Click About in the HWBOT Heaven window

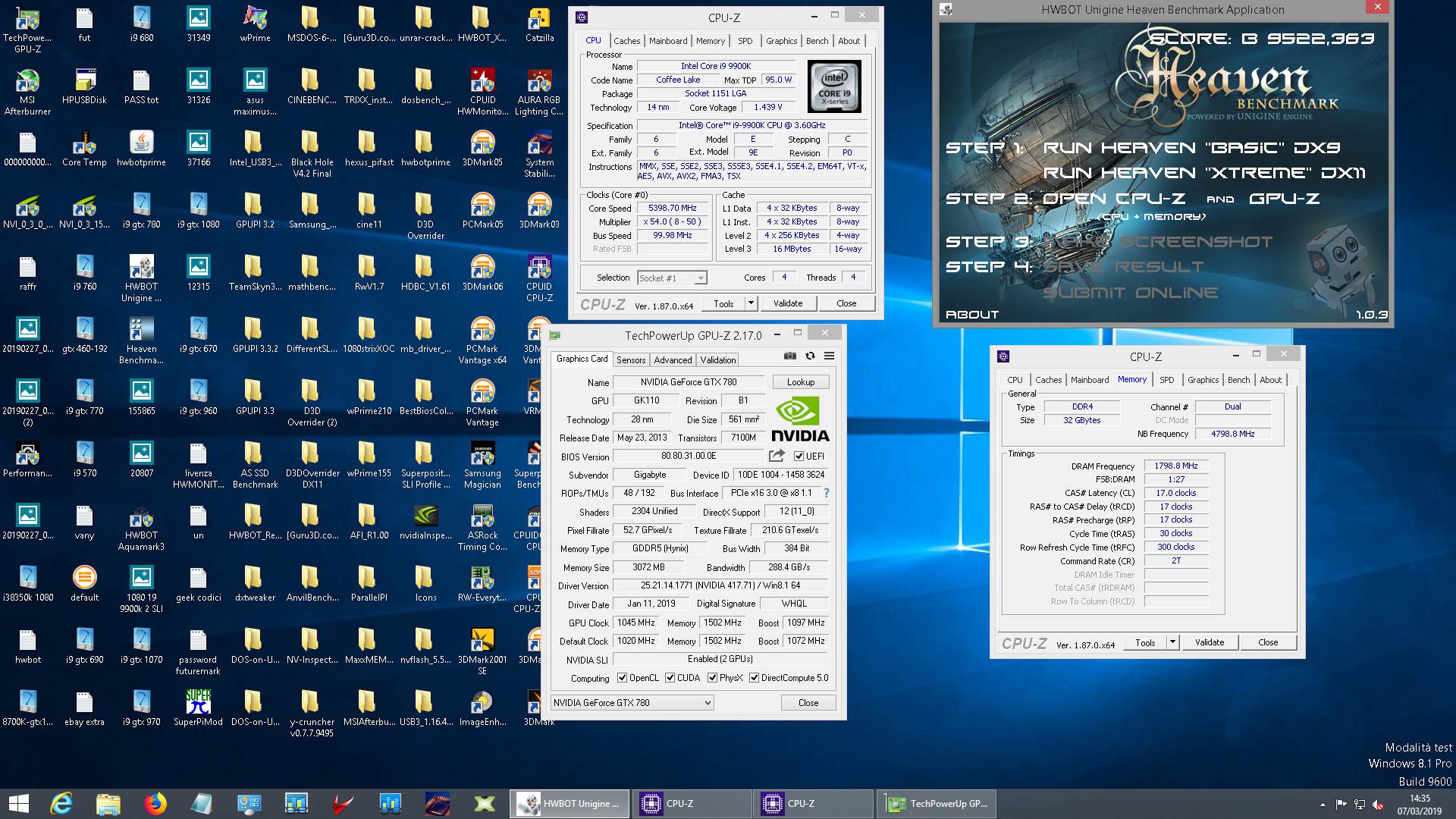(972, 314)
